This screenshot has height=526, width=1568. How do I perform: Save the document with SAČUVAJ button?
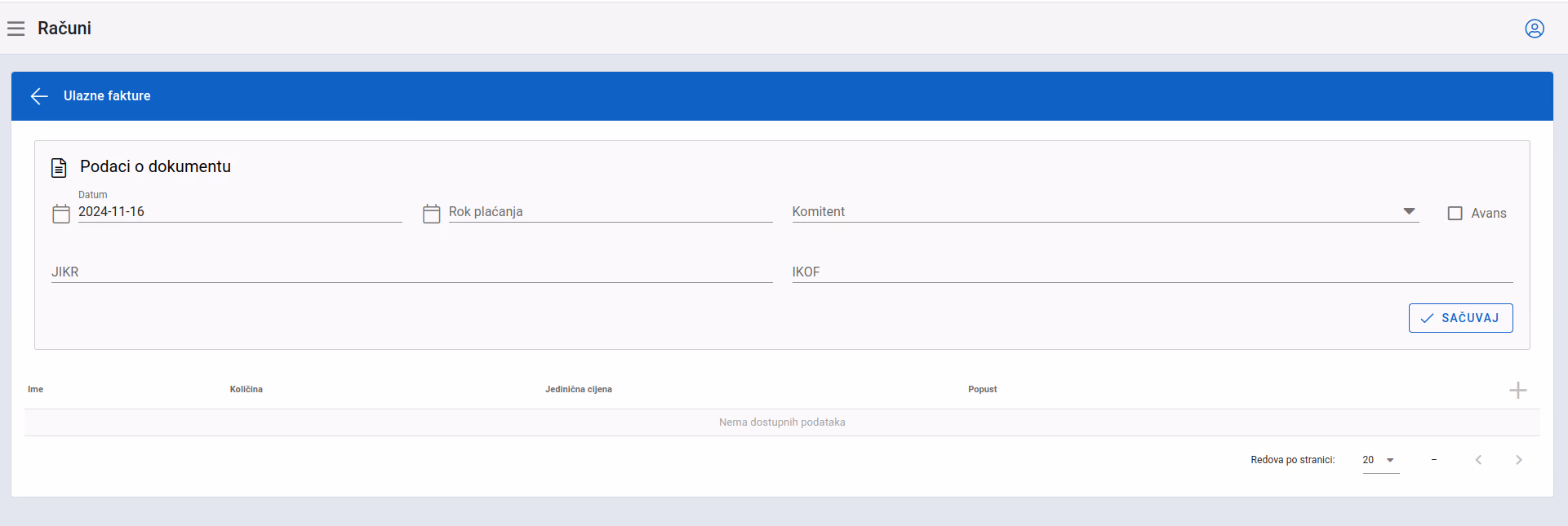pyautogui.click(x=1460, y=318)
